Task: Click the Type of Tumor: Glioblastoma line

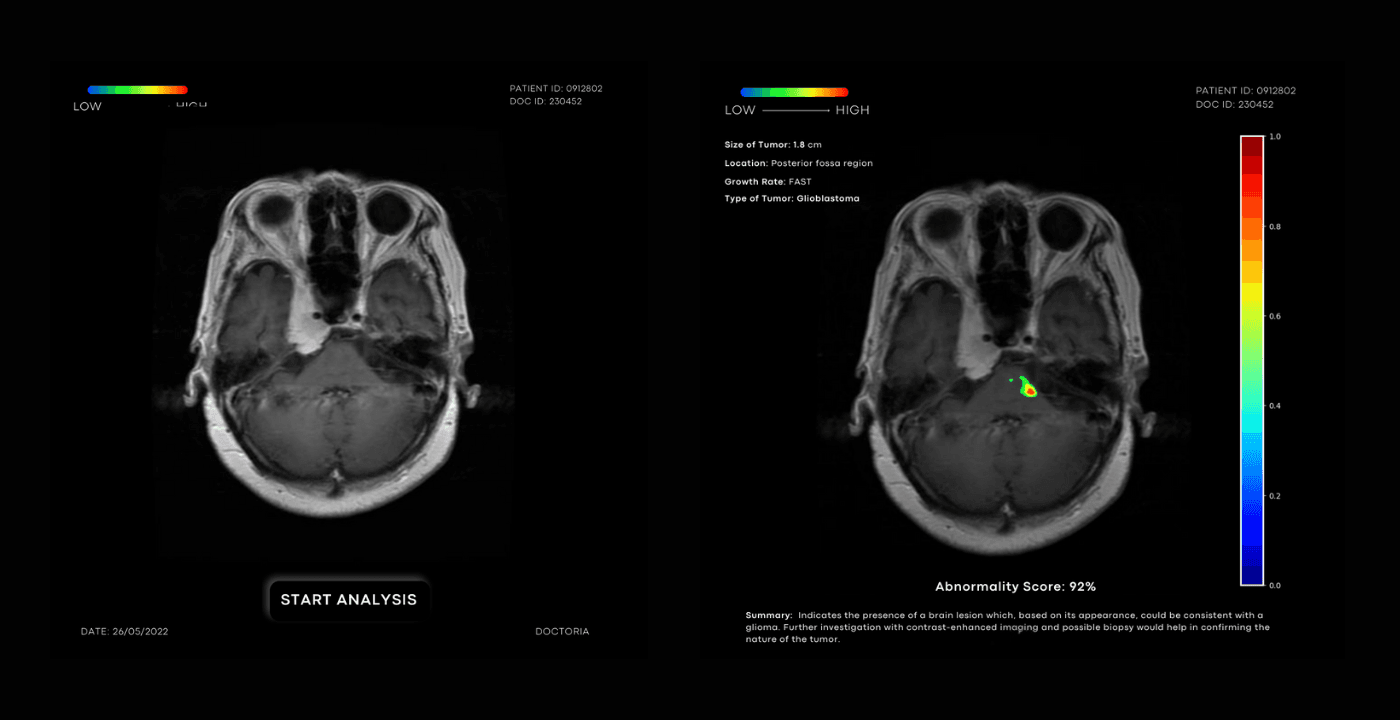Action: (791, 199)
